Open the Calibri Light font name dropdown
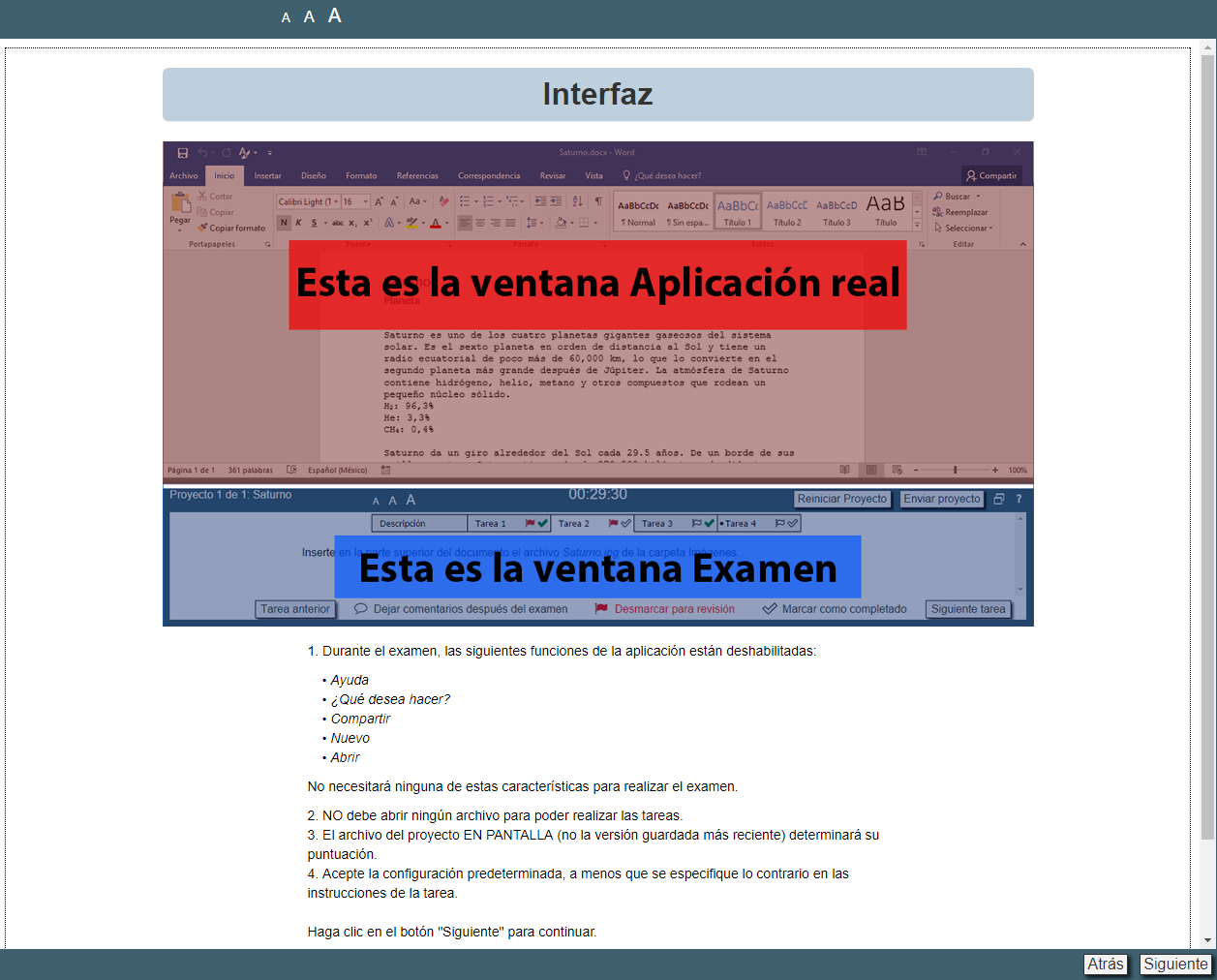This screenshot has width=1217, height=980. tap(307, 202)
